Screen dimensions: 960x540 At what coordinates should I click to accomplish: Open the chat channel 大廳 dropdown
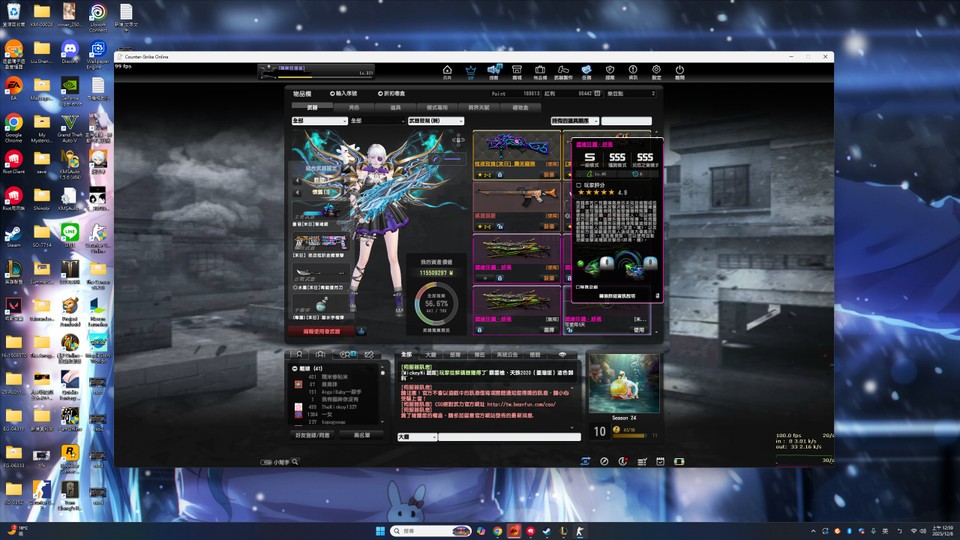[416, 437]
